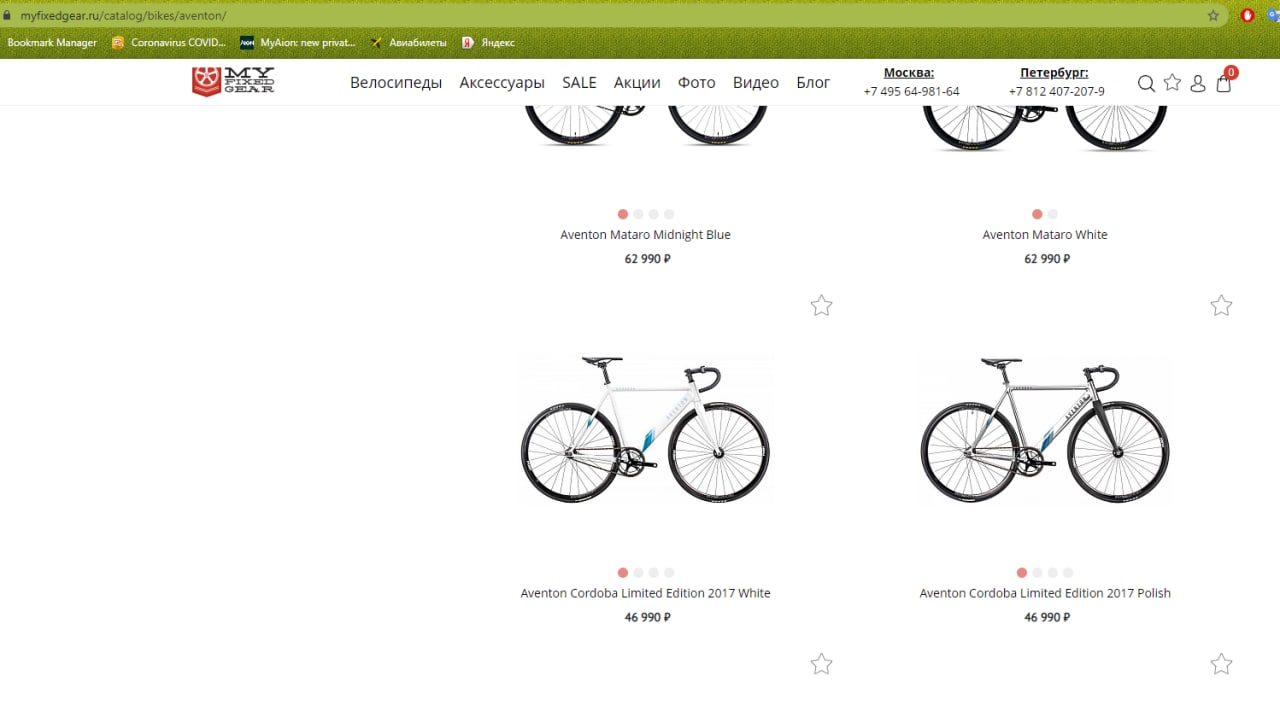The image size is (1280, 705).
Task: Select third image dot for Cordoba 2017 Polish
Action: [x=1053, y=573]
